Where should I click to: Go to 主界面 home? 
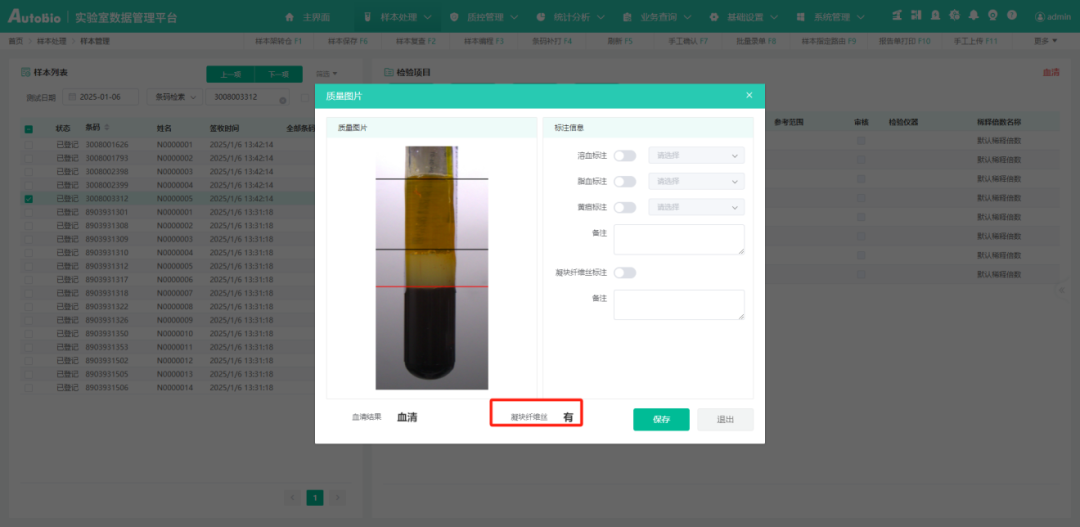coord(310,17)
